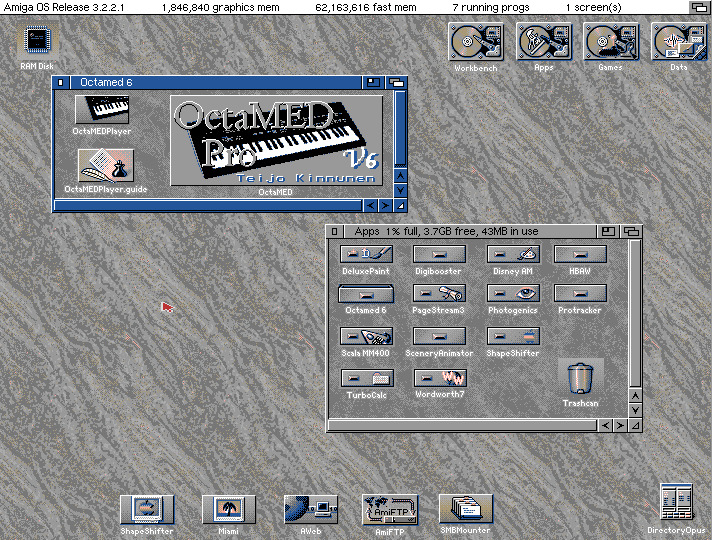Select the Disney AM drawer
The height and width of the screenshot is (540, 712).
point(513,254)
